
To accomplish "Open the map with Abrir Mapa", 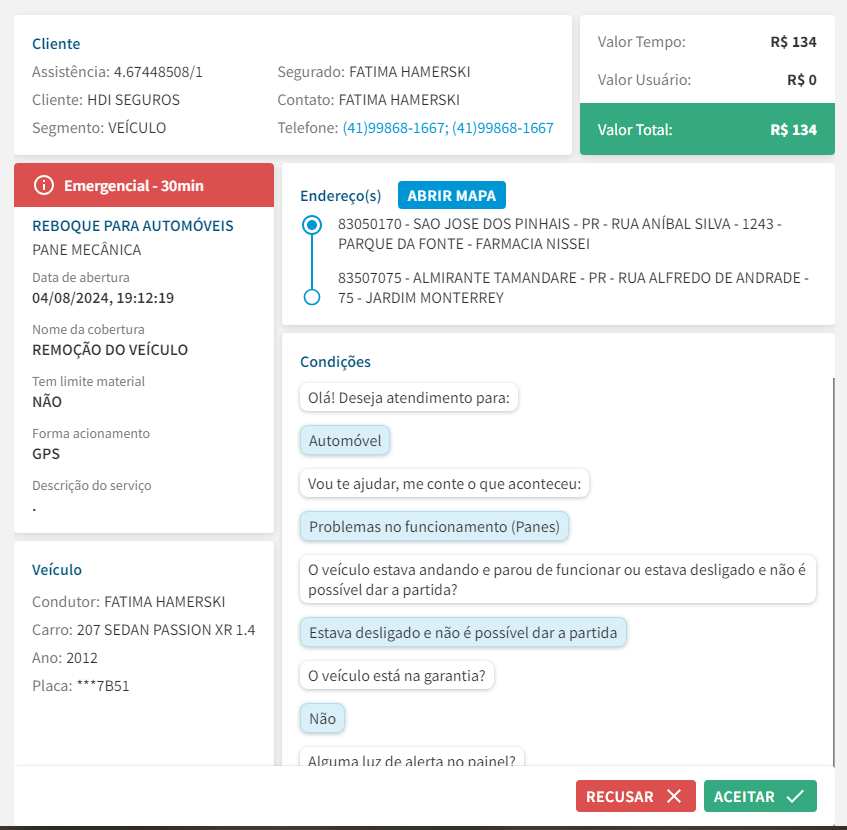I will pos(452,195).
